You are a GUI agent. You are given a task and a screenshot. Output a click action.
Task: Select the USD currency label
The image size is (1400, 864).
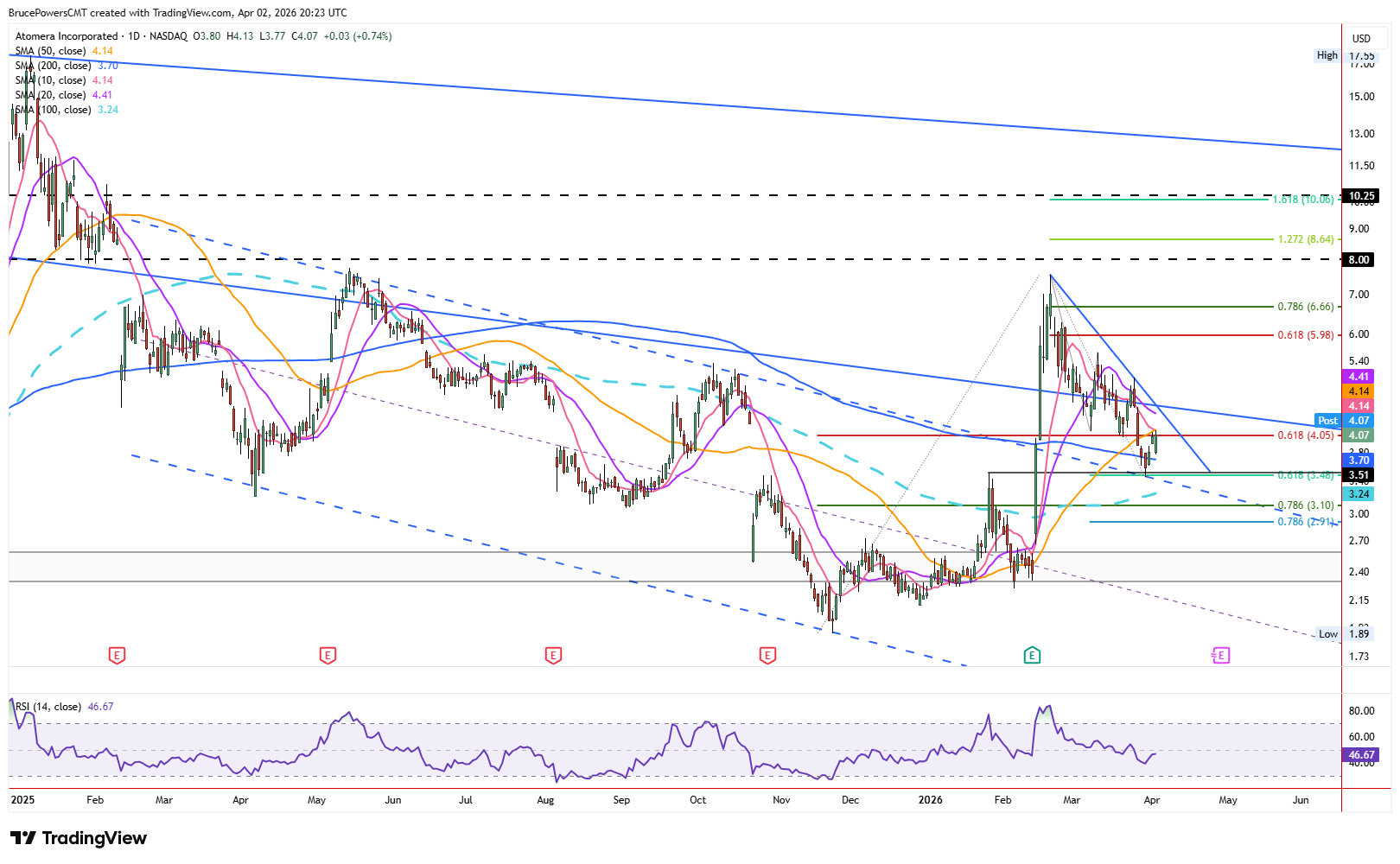[x=1361, y=38]
